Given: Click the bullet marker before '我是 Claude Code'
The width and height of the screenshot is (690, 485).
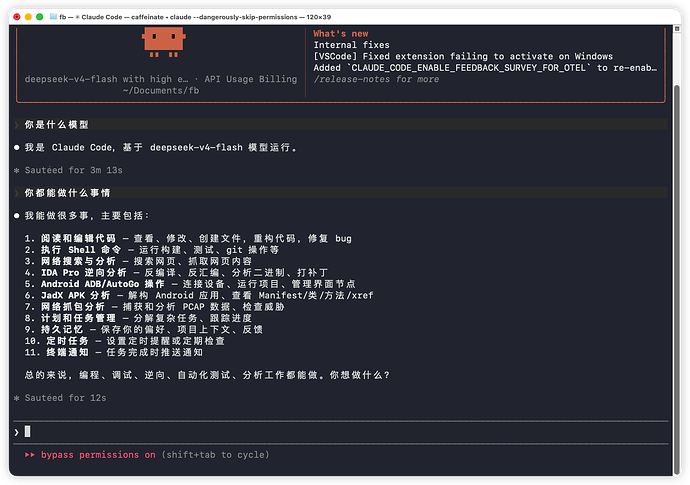Looking at the screenshot, I should tap(16, 147).
